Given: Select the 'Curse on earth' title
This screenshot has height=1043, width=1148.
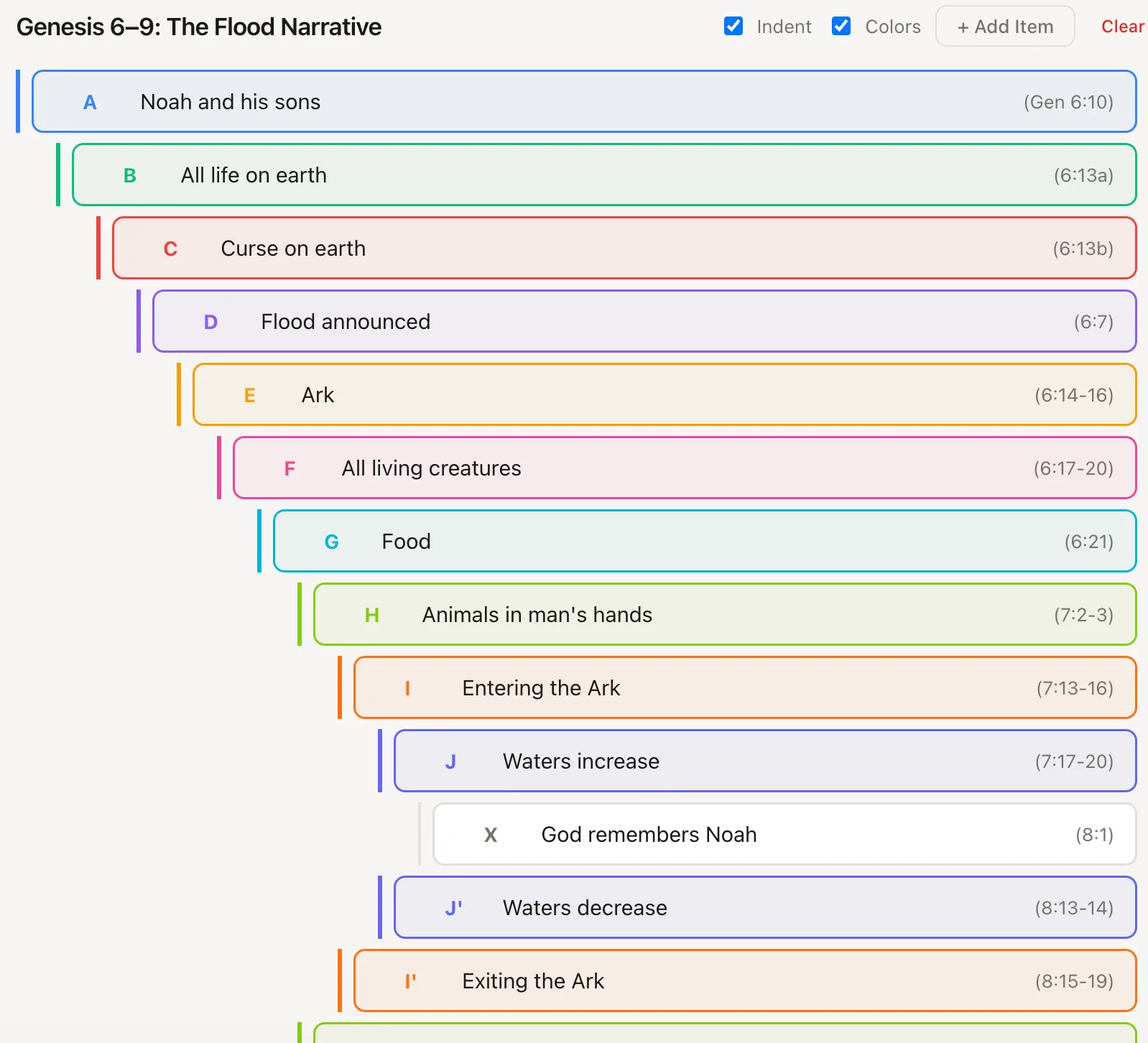Looking at the screenshot, I should coord(293,249).
